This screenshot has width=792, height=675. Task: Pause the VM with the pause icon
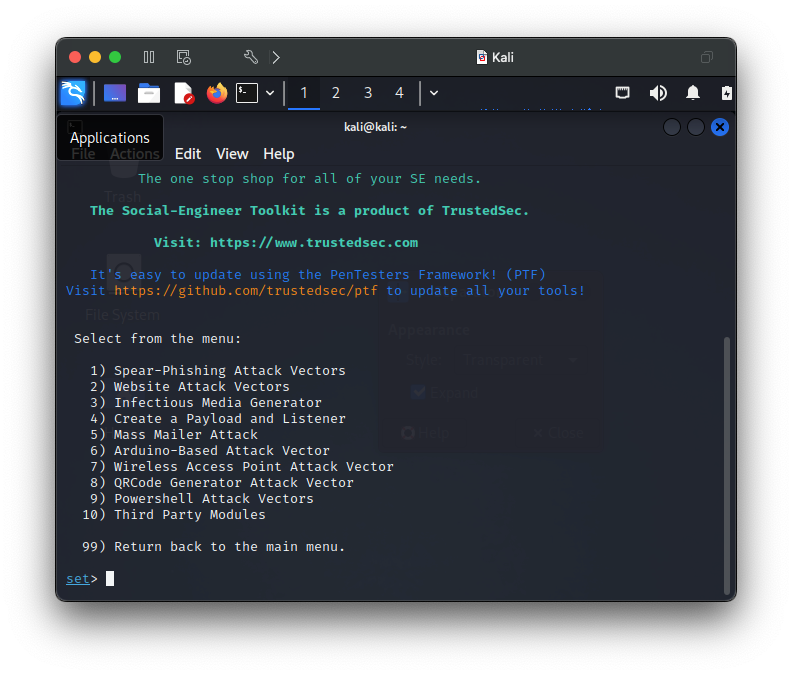coord(148,57)
